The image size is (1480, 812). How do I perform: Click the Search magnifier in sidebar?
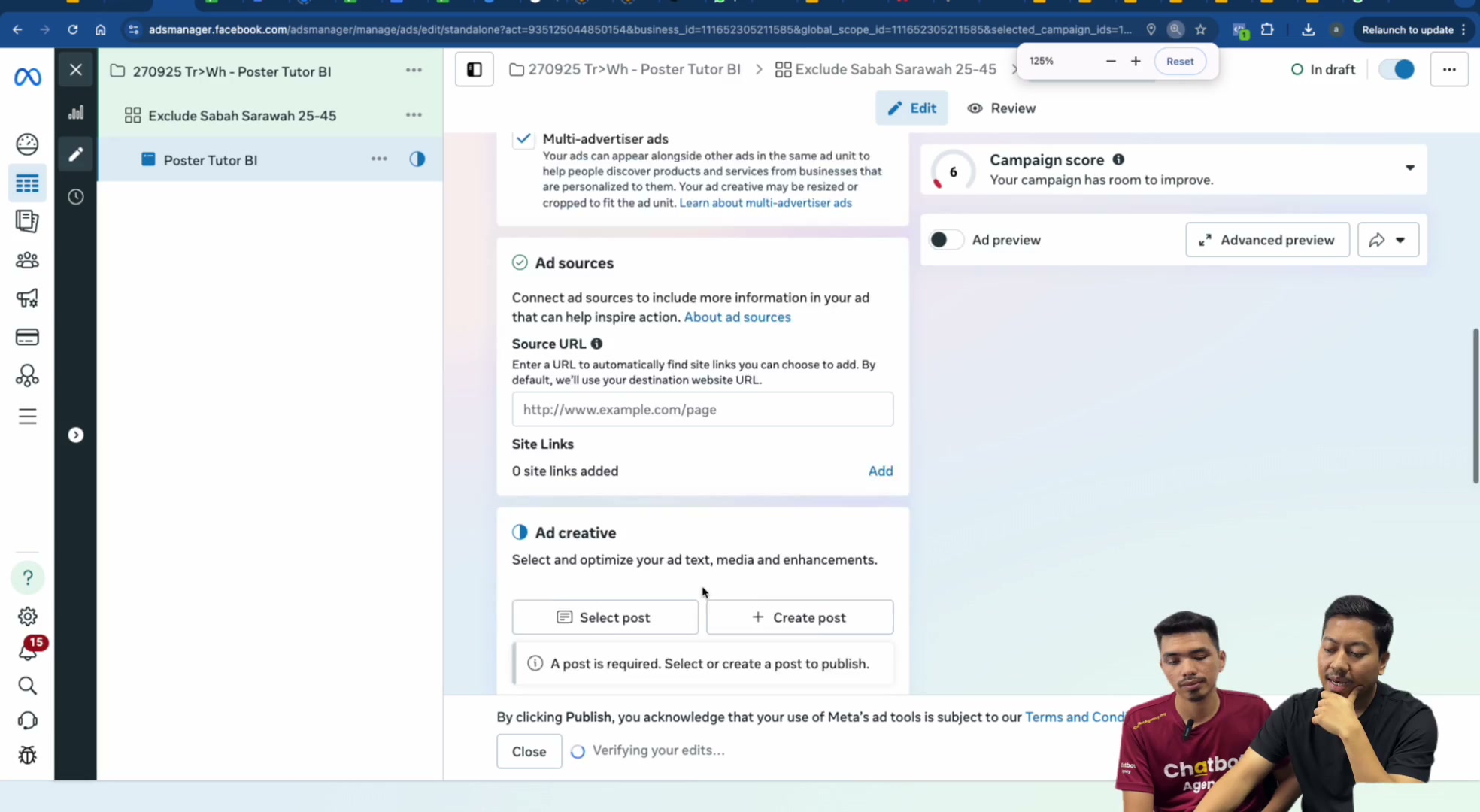27,686
